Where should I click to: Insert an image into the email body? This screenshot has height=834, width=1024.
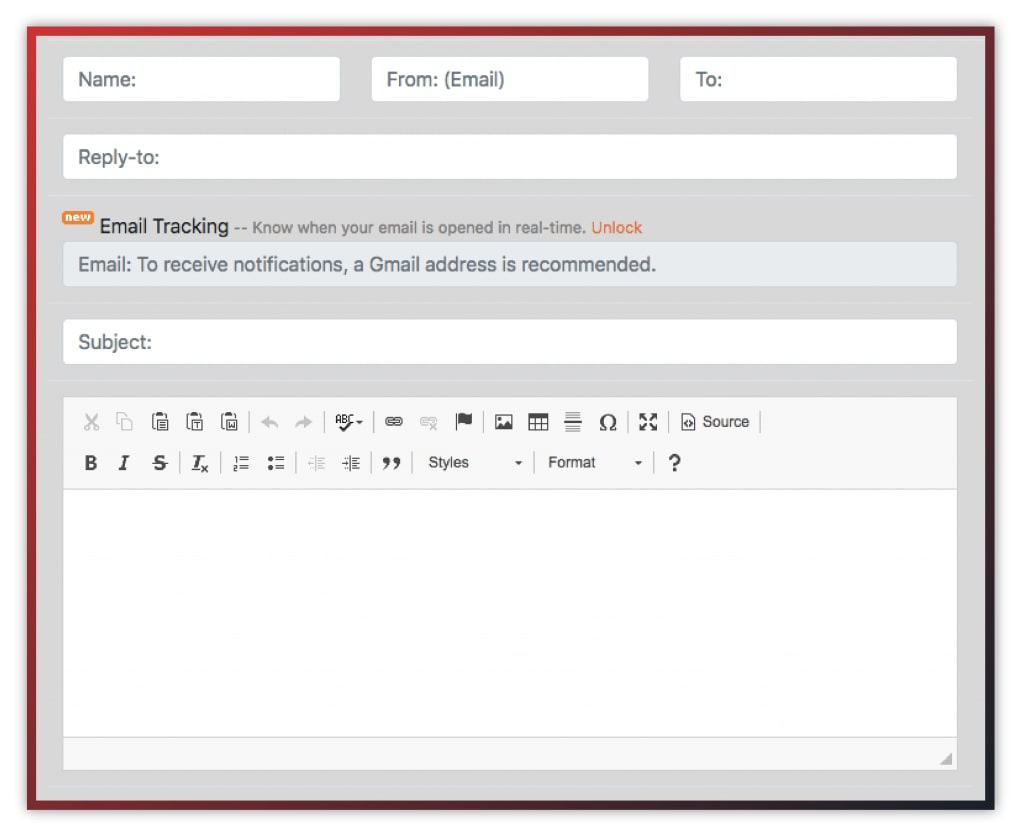(503, 421)
